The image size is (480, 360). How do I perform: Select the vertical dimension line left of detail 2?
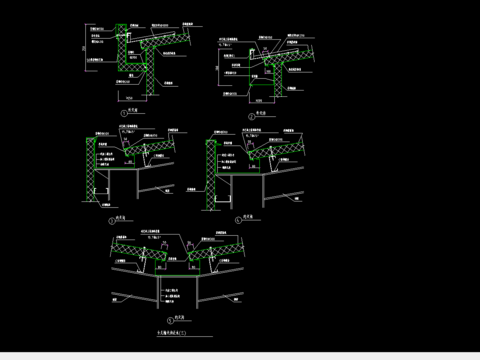click(219, 67)
